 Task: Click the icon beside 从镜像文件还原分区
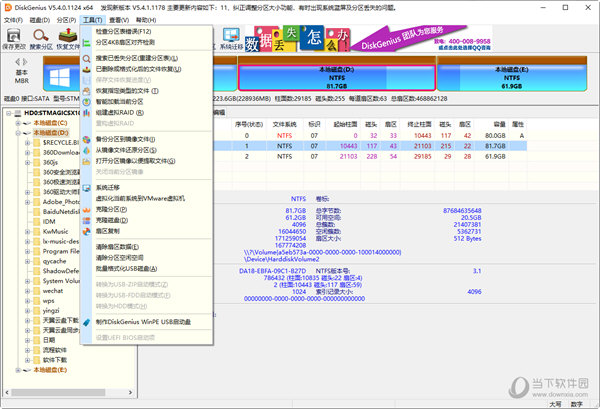coord(87,150)
